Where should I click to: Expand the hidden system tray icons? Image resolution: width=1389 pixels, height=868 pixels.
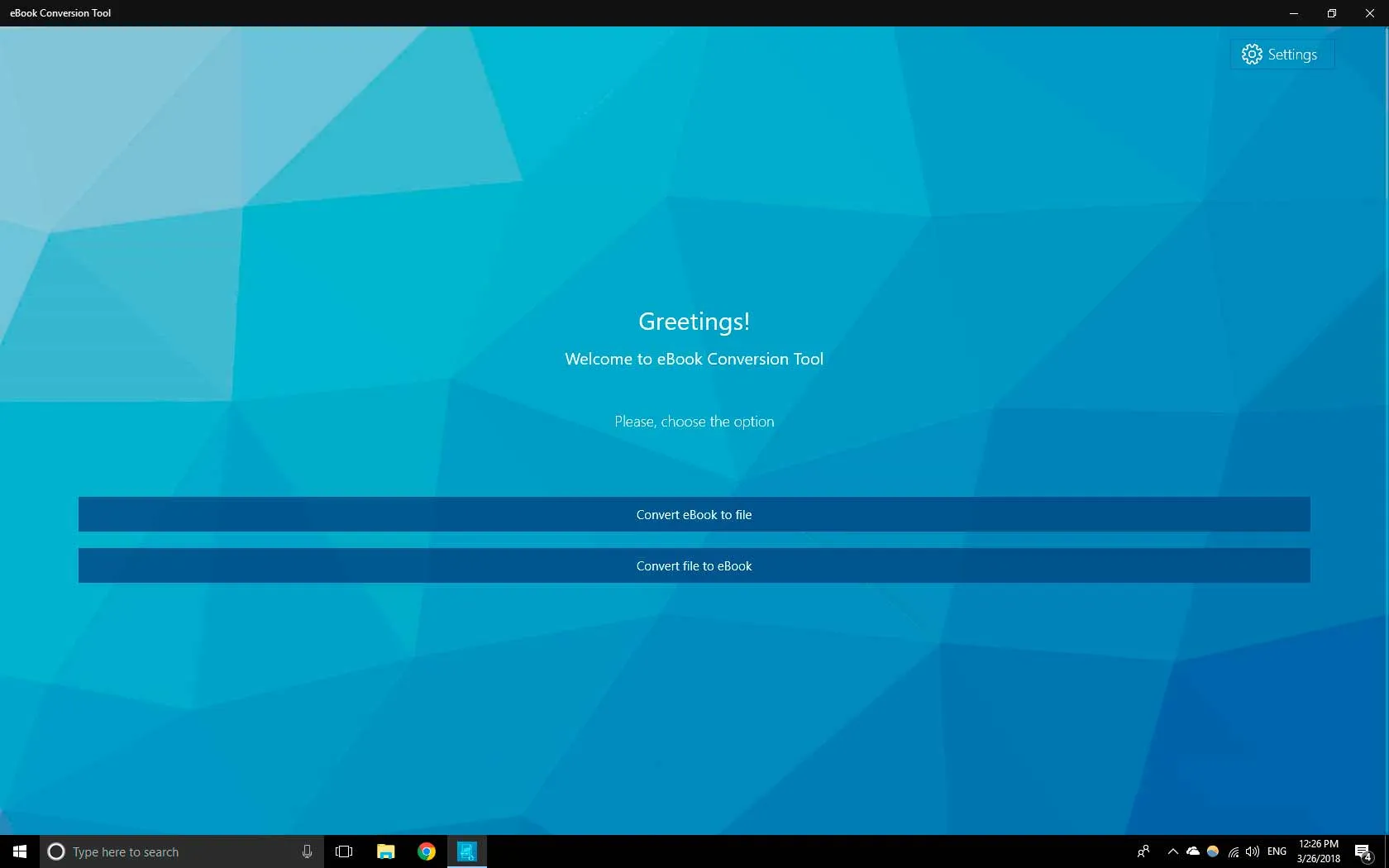click(1172, 851)
